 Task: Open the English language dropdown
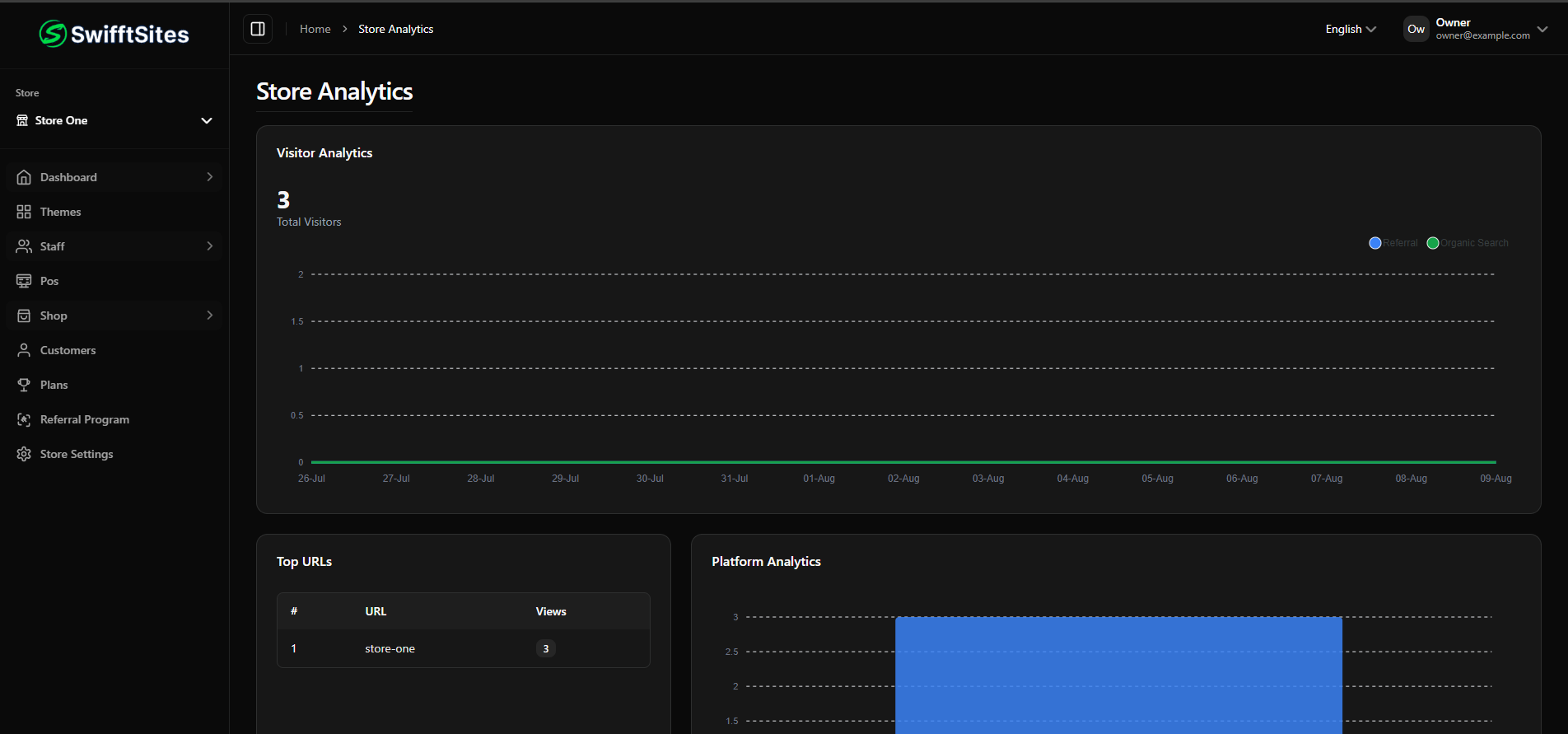point(1351,29)
